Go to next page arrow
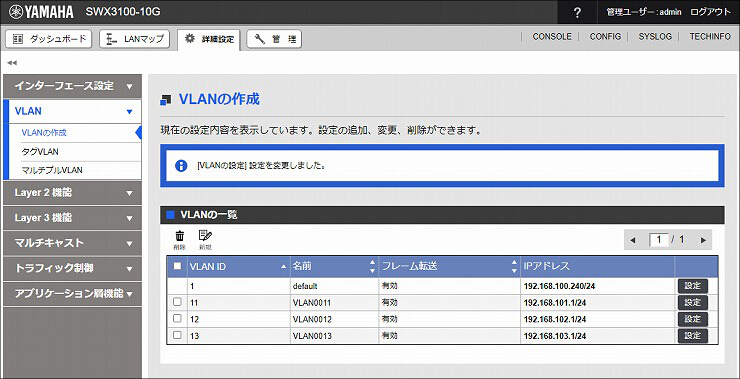This screenshot has height=379, width=740. [x=703, y=240]
